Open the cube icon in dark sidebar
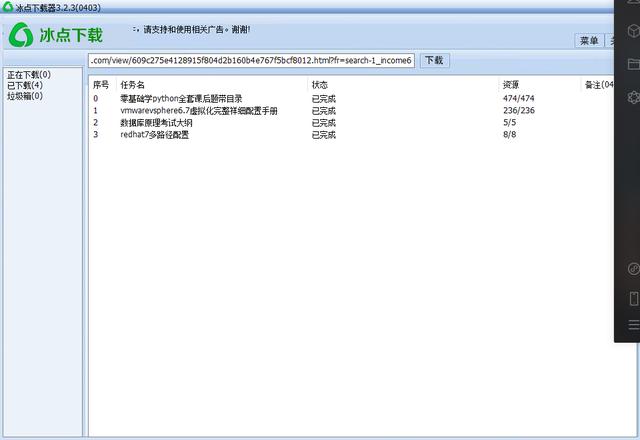Viewport: 640px width, 440px height. click(633, 31)
